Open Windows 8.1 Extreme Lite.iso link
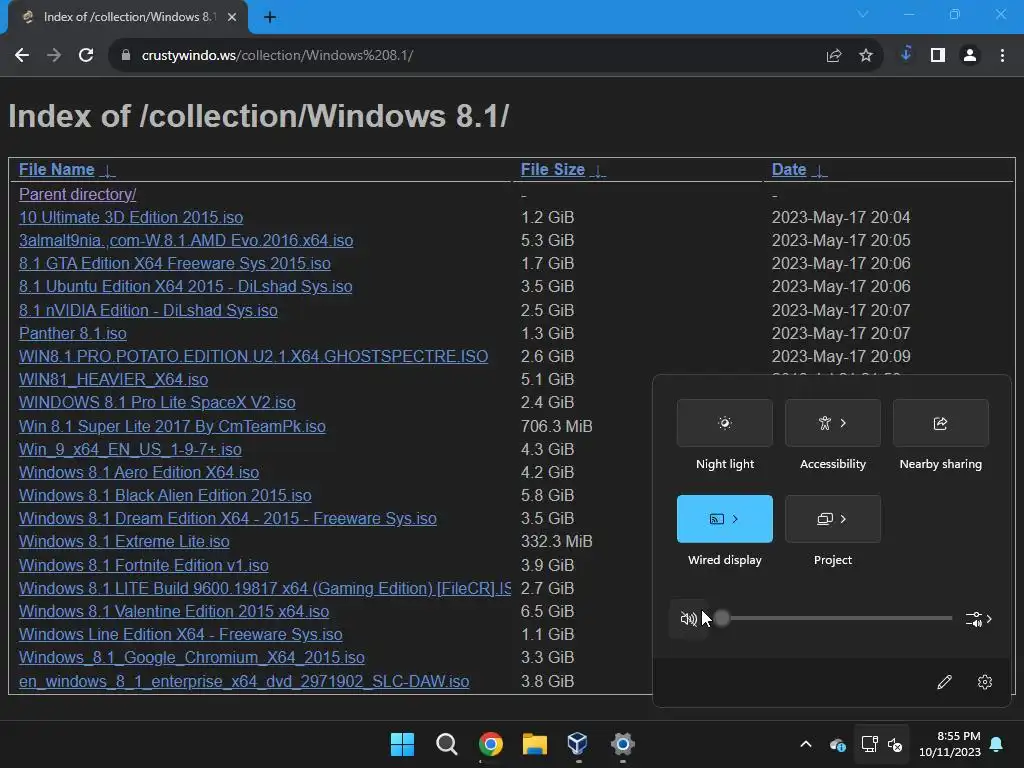 tap(124, 541)
